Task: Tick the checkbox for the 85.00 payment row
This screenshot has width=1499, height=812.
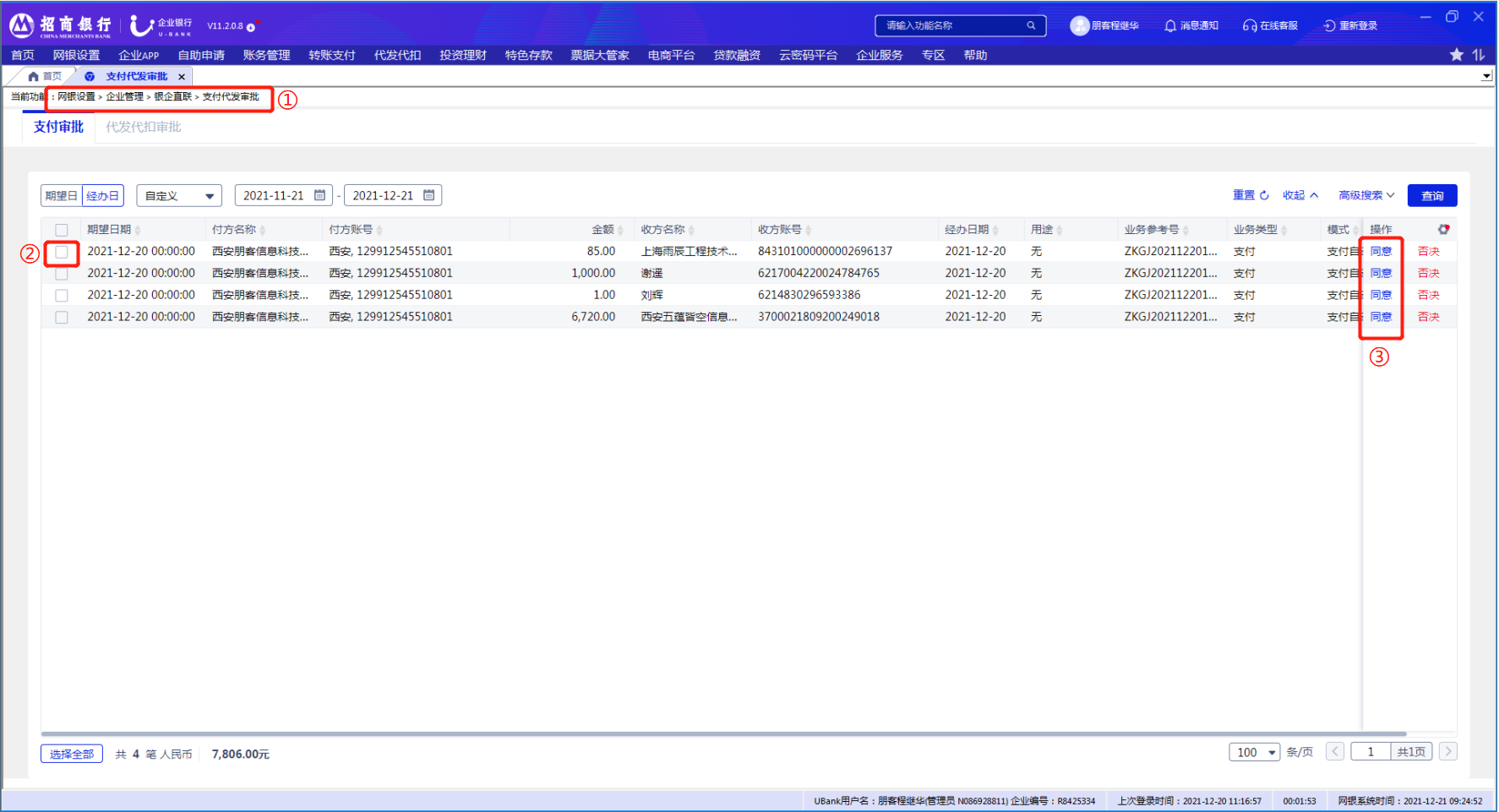Action: coord(62,252)
